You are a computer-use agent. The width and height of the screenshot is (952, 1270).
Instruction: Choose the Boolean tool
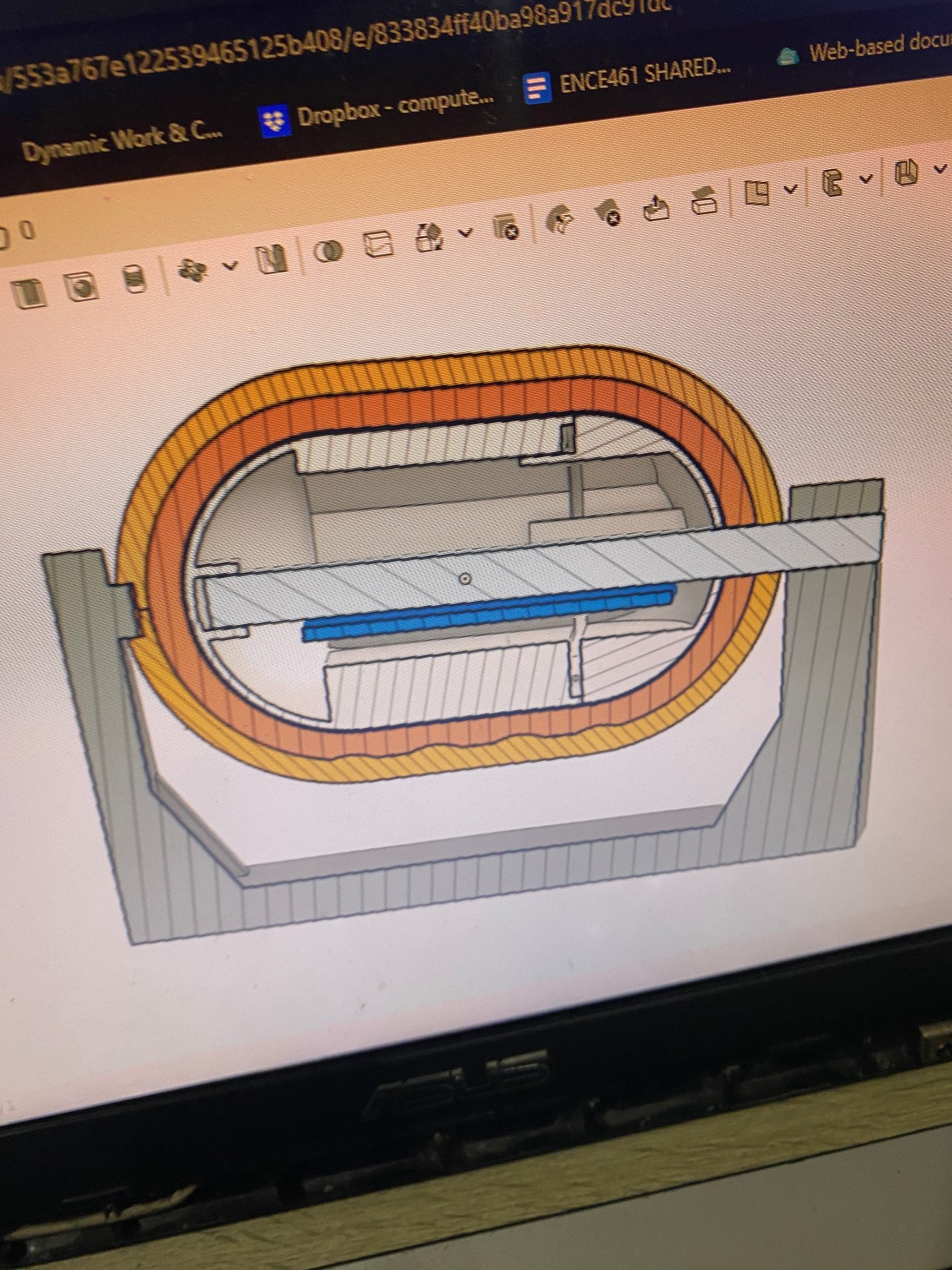329,251
